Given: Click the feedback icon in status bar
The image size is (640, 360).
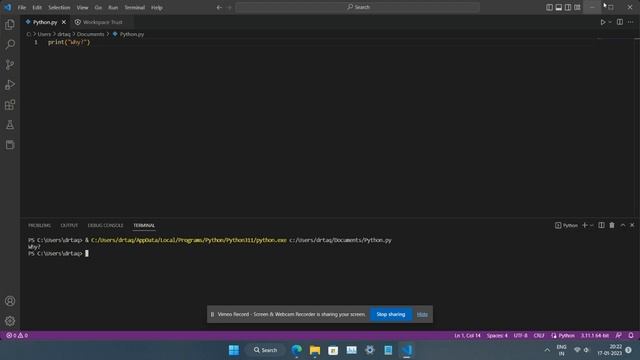Looking at the screenshot, I should [x=619, y=336].
